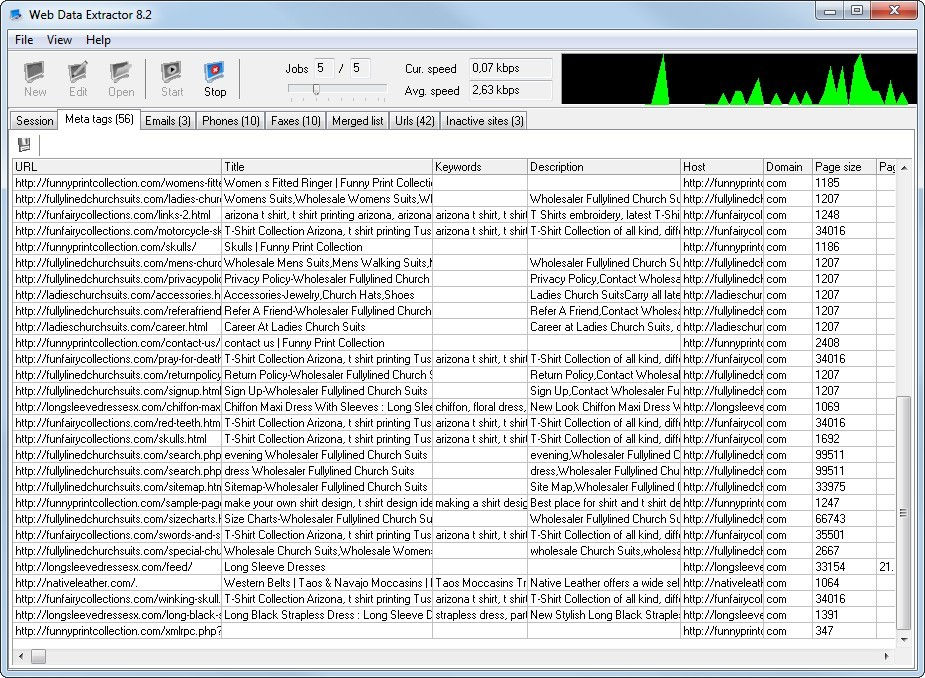
Task: Switch to the Emails (3) tab
Action: pos(168,120)
